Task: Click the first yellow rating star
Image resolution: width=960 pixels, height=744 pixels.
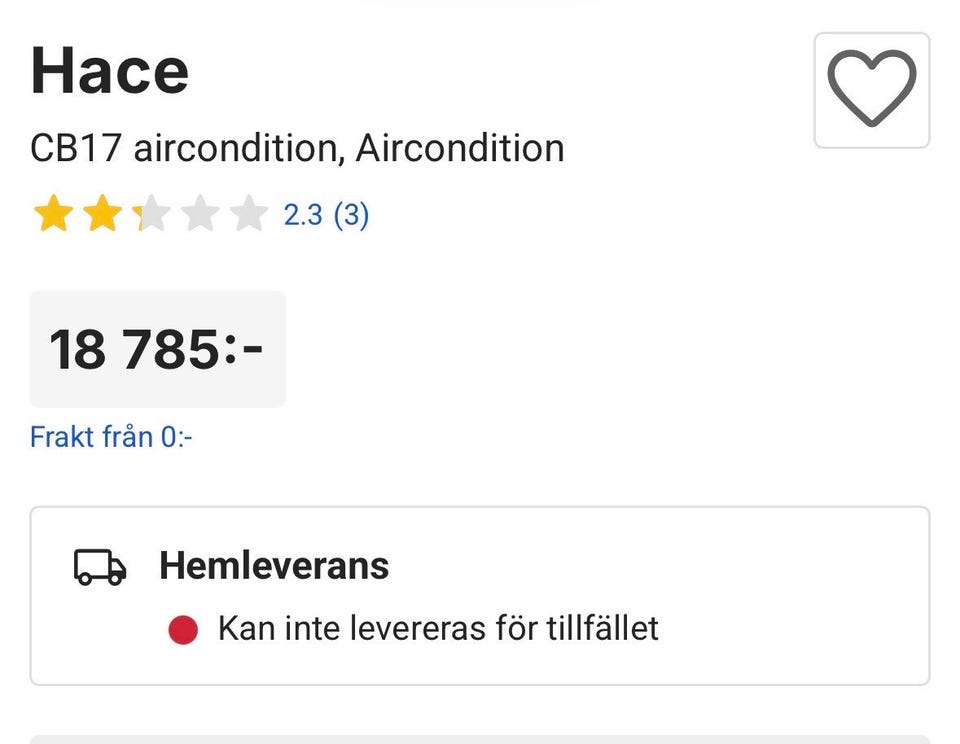Action: [52, 214]
